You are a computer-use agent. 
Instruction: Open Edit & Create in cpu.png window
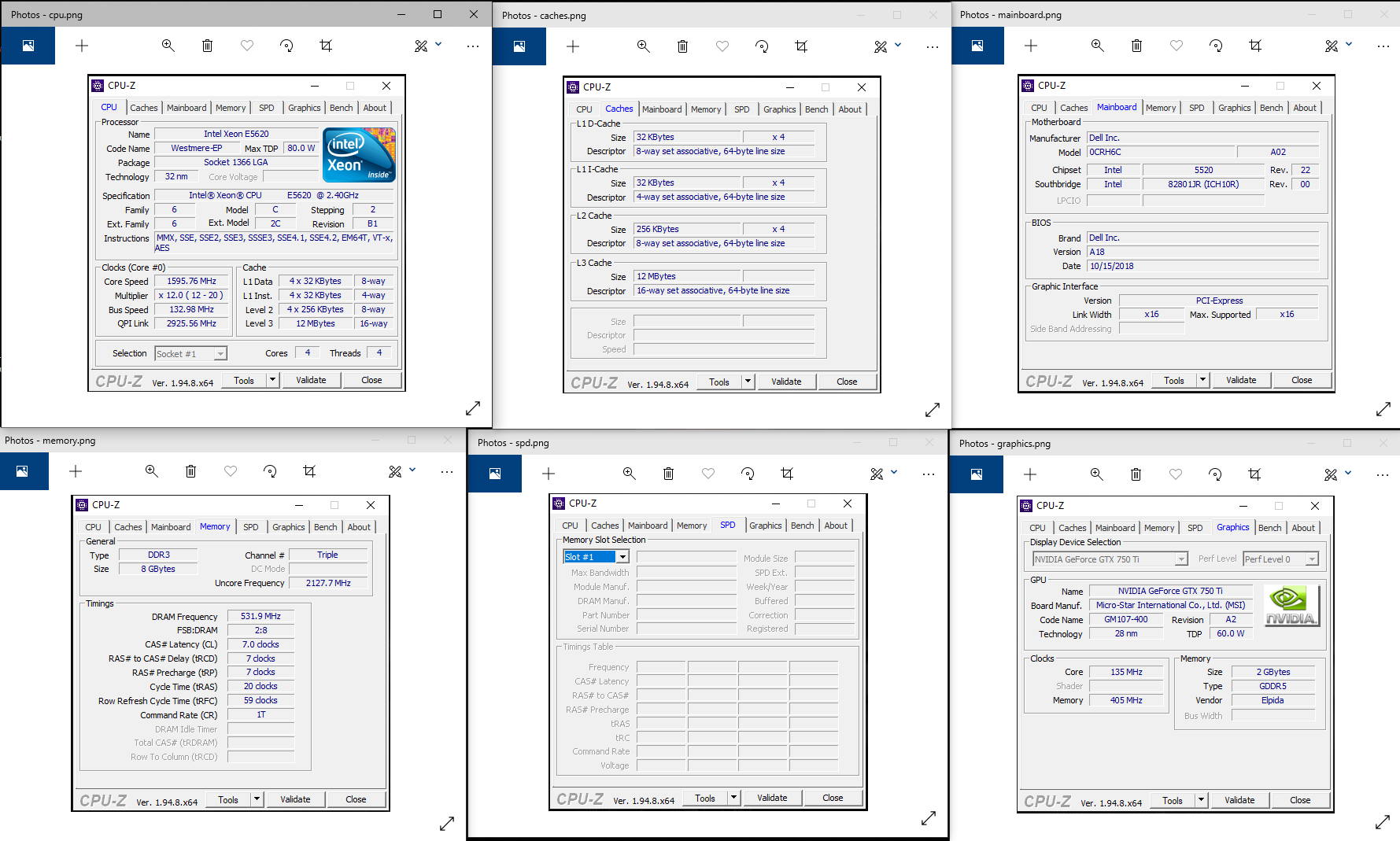421,46
